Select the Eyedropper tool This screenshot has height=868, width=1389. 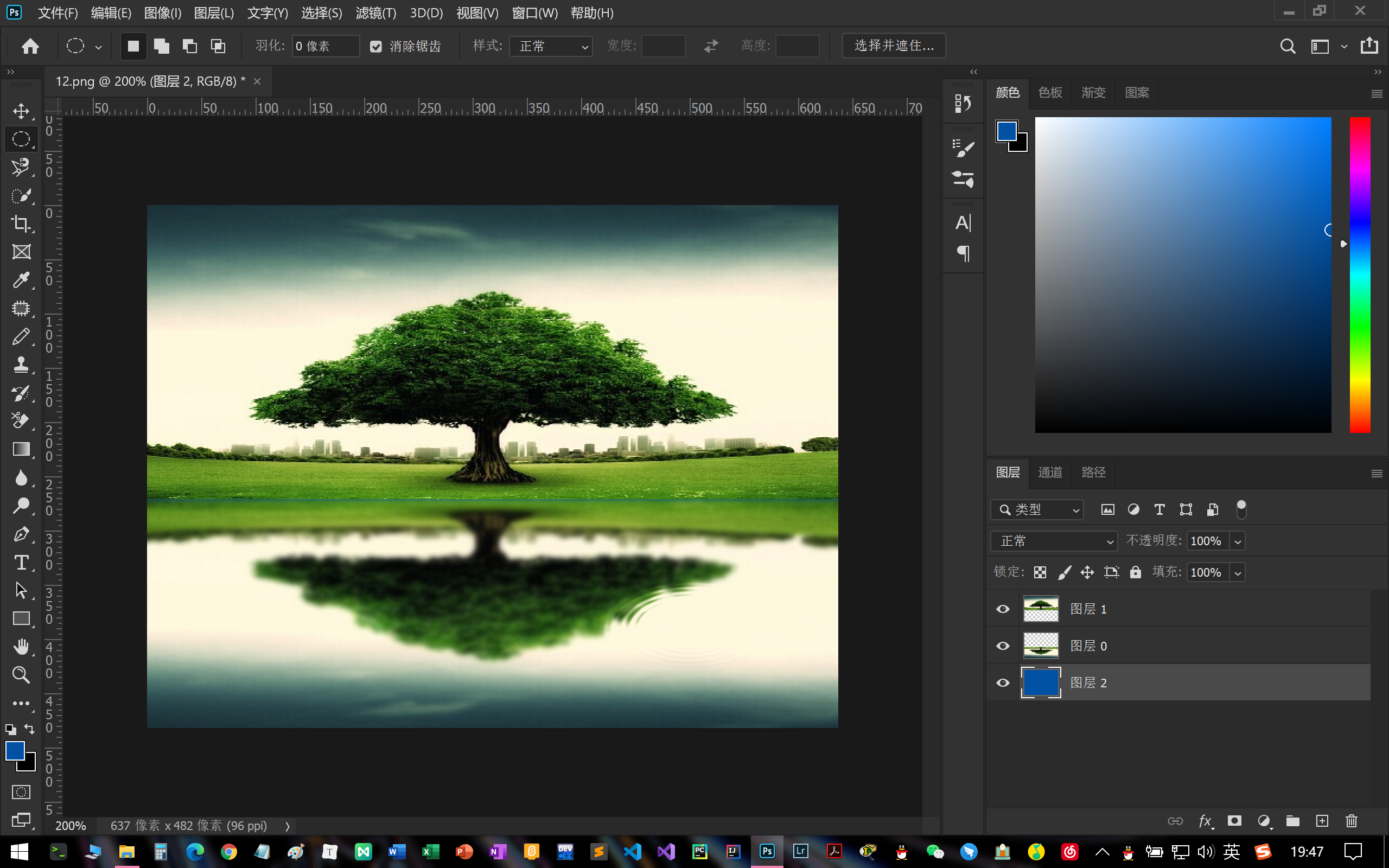pyautogui.click(x=21, y=279)
